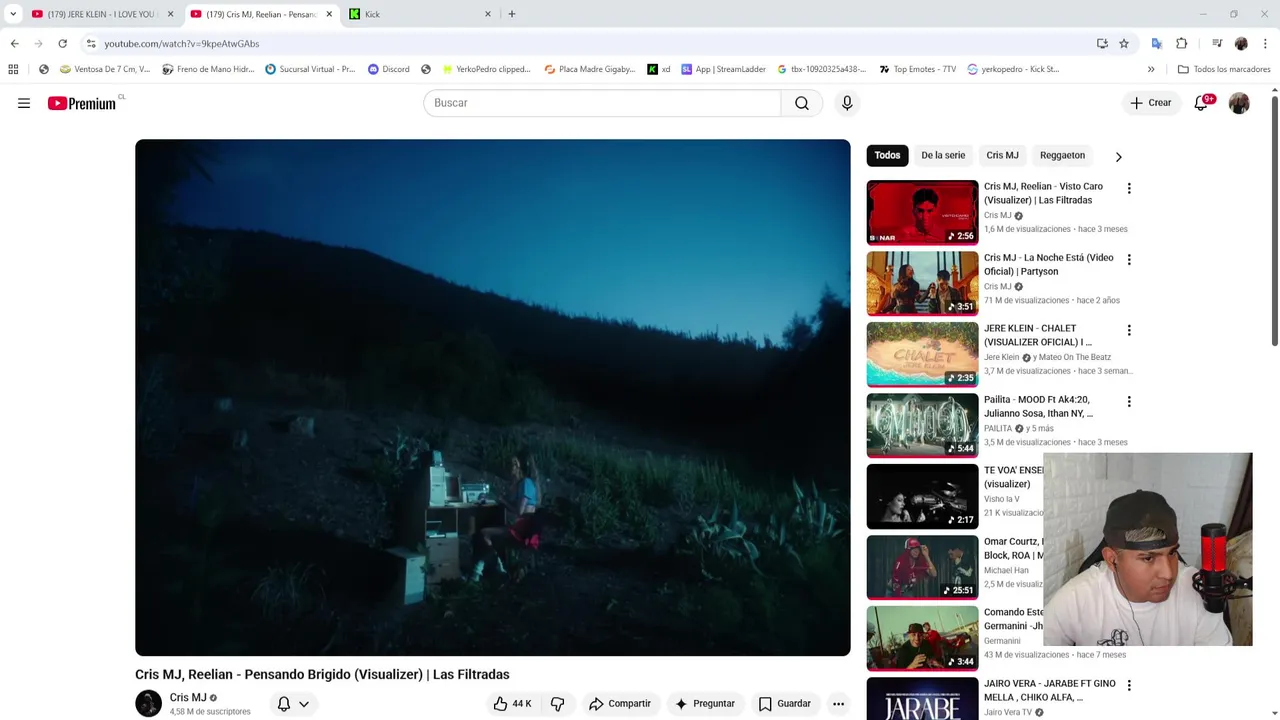
Task: Open the YouTube hamburger guide menu
Action: point(24,103)
